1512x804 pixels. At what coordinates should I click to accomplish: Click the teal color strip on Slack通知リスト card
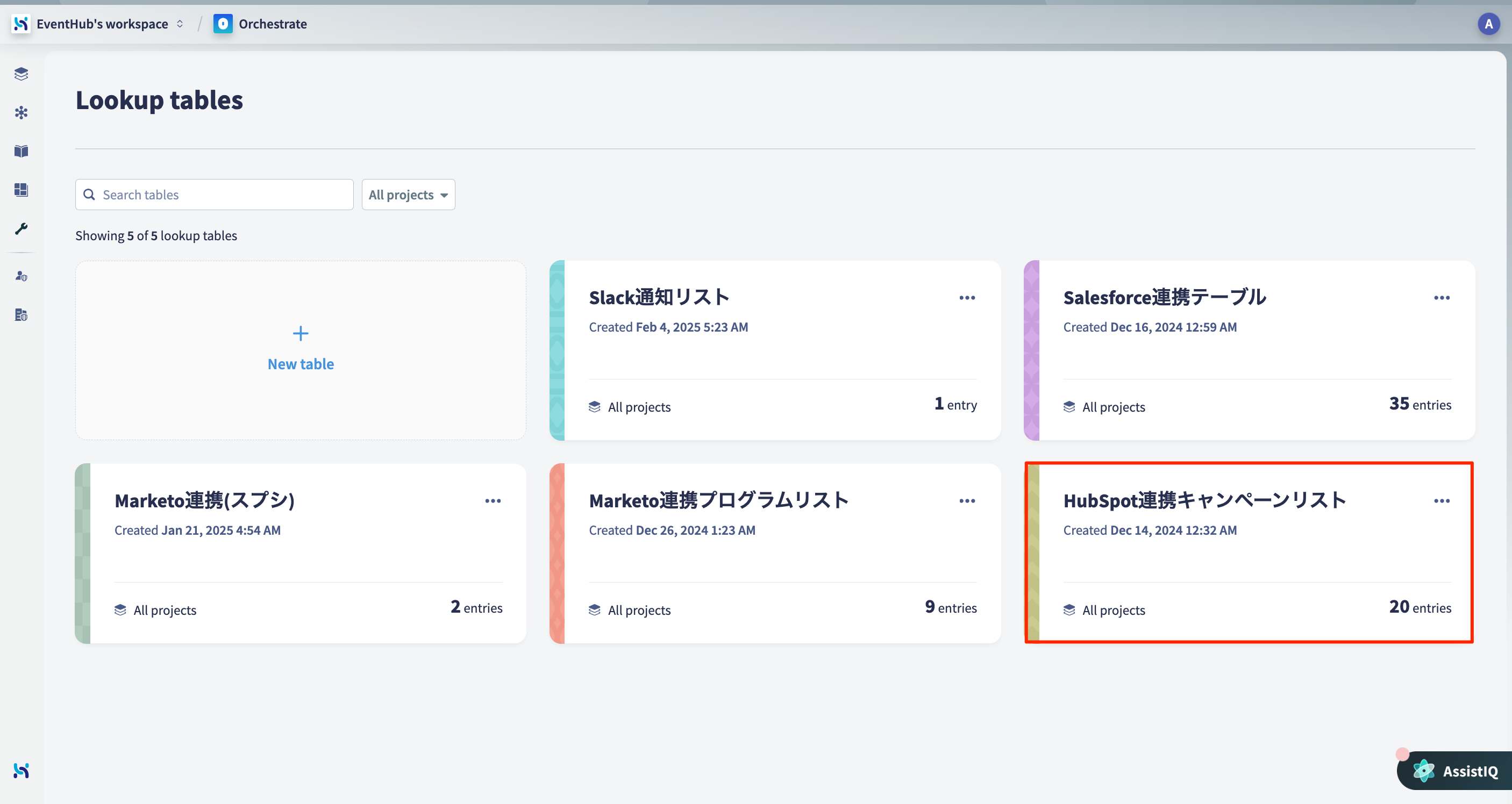[557, 350]
